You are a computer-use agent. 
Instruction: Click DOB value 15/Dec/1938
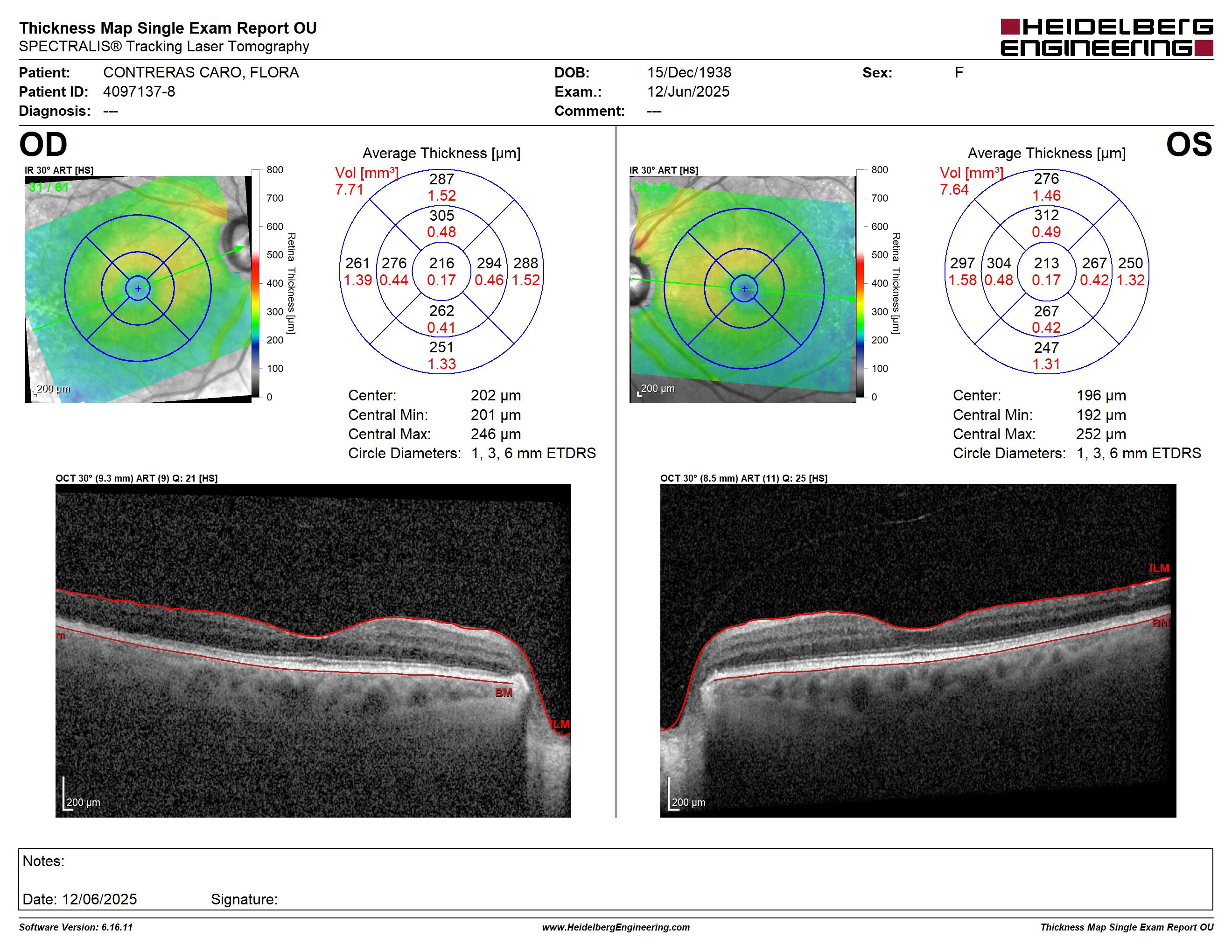click(689, 73)
